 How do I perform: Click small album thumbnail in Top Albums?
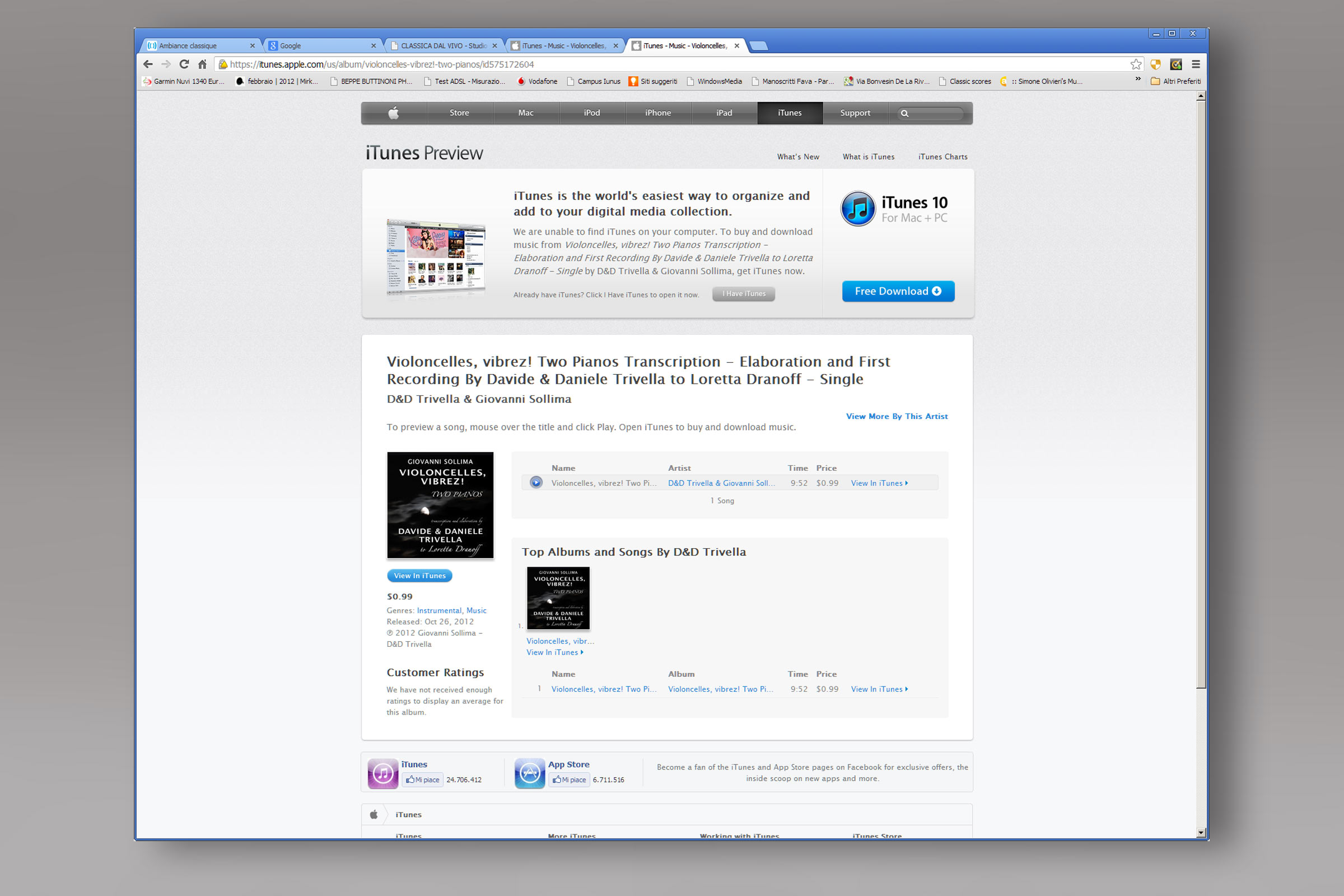point(558,598)
